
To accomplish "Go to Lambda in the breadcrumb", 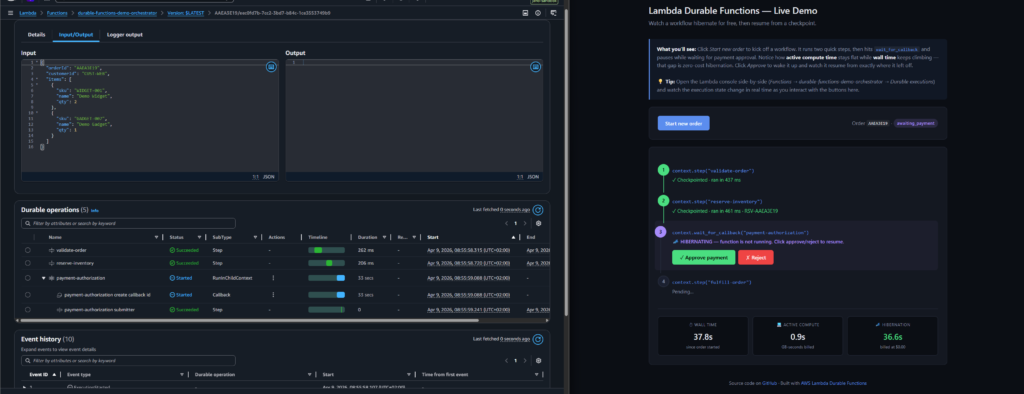I will [x=27, y=12].
